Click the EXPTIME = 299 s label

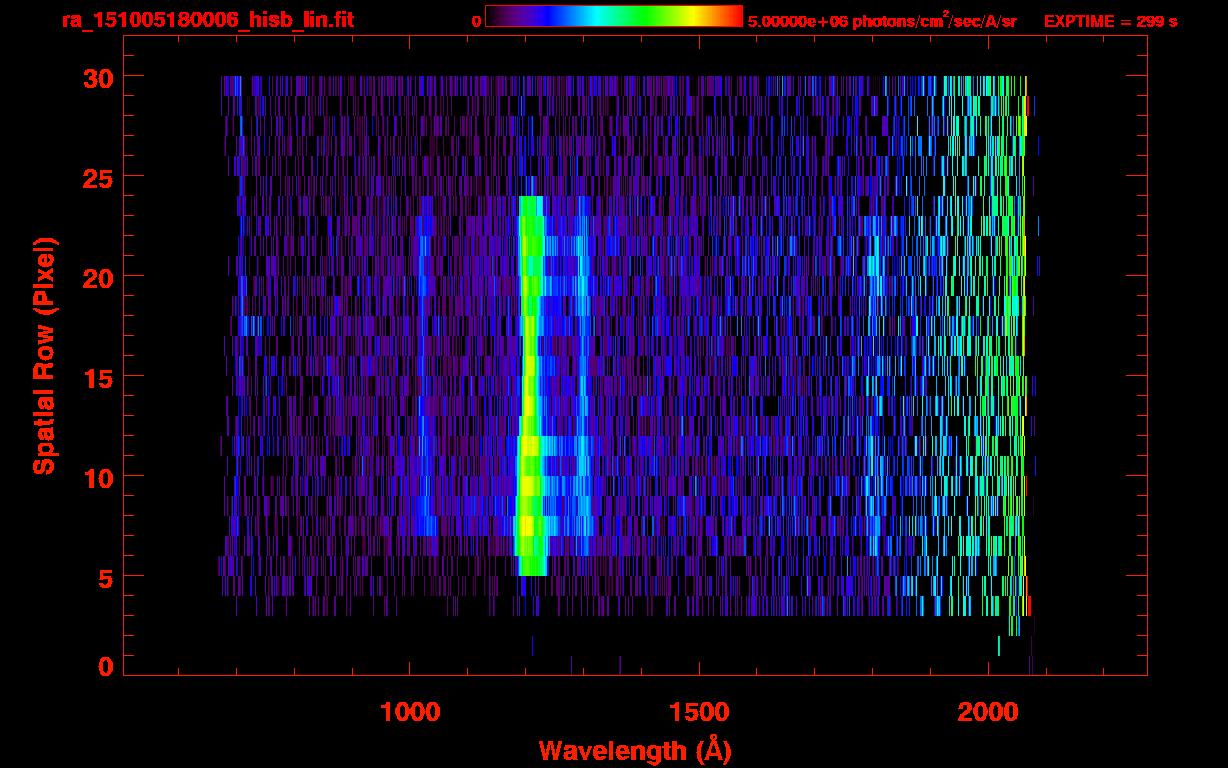tap(1109, 21)
